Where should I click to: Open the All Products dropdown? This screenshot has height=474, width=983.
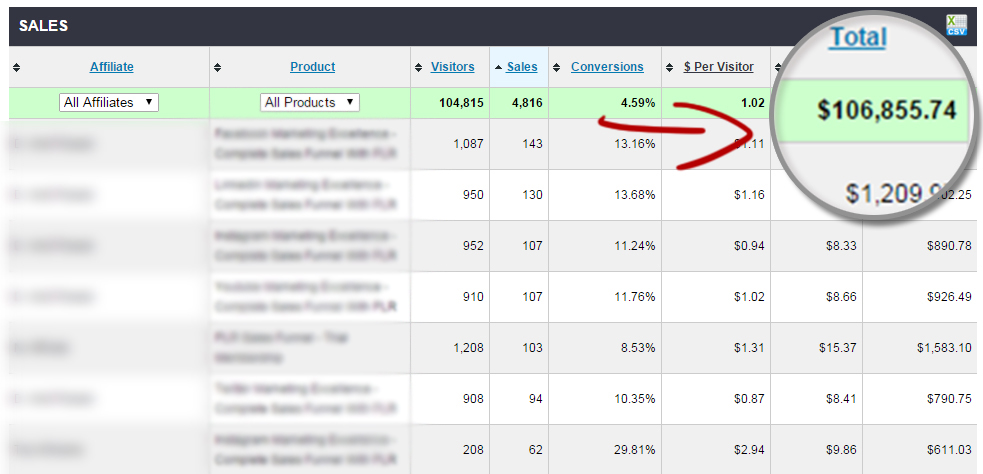[x=310, y=102]
